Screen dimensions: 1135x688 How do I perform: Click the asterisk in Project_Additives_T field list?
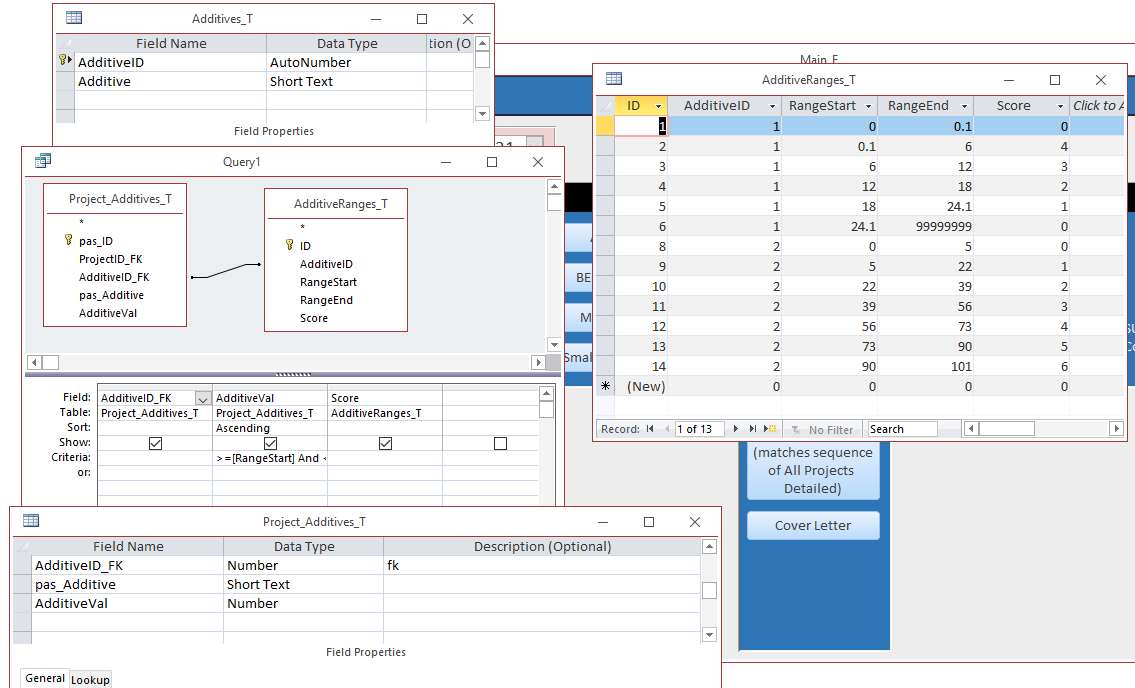(x=82, y=222)
